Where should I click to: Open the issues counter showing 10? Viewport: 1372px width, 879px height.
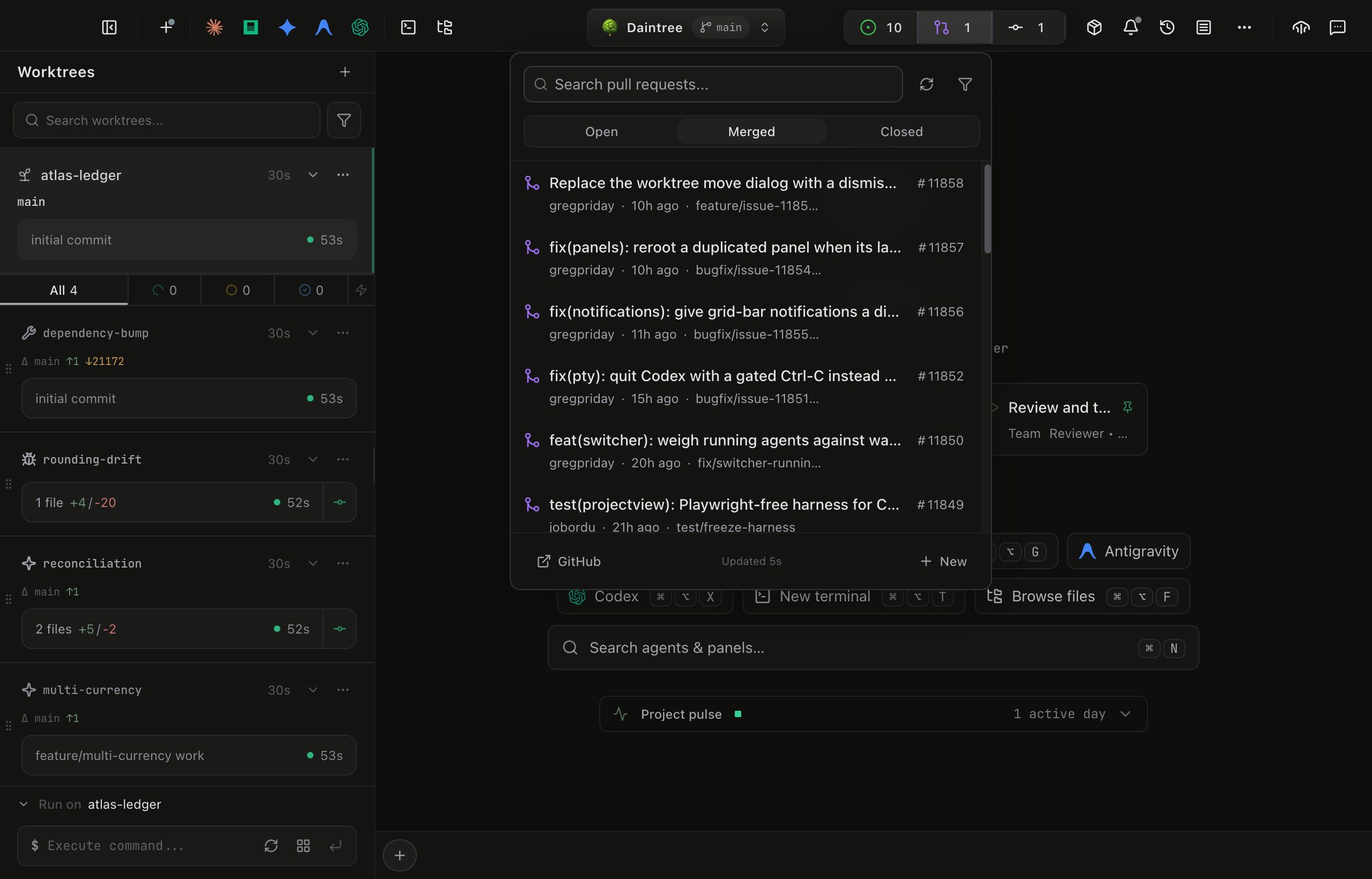pos(881,27)
